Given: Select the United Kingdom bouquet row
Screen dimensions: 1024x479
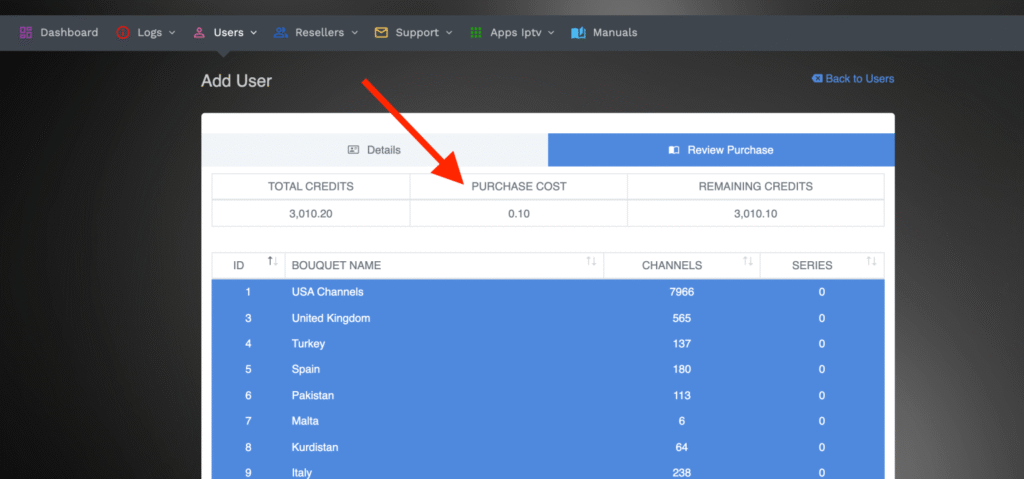Looking at the screenshot, I should (548, 318).
